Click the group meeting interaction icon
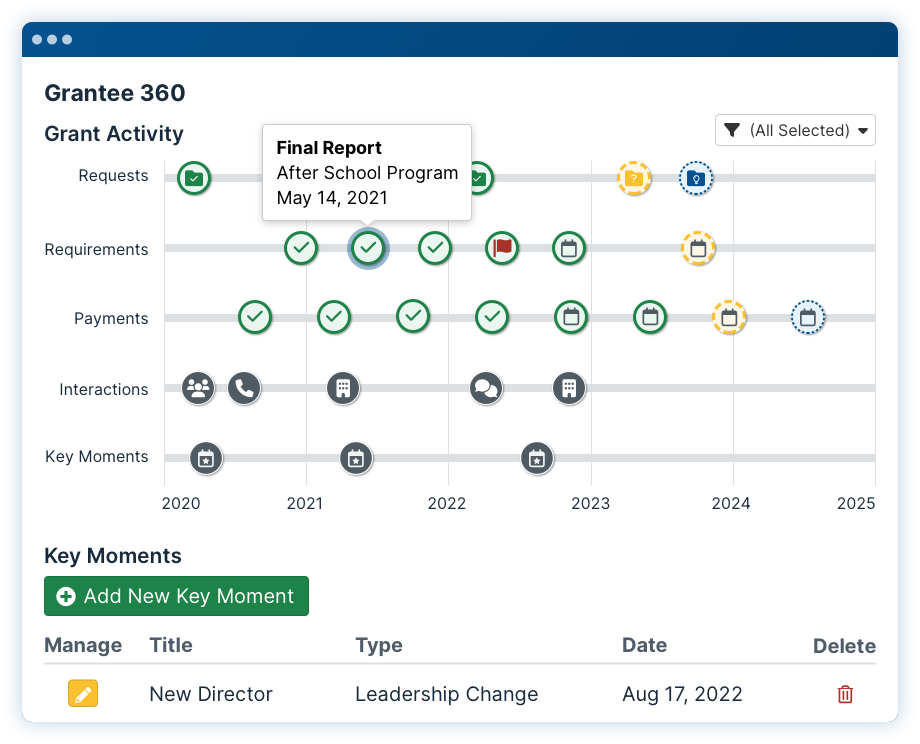 click(198, 388)
